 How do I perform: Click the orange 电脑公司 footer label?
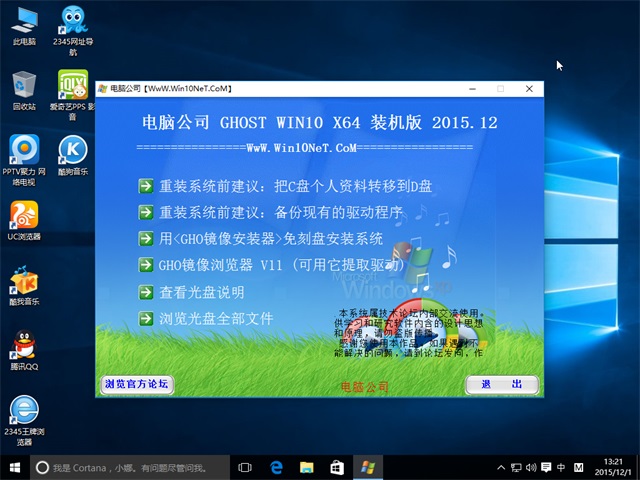coord(365,387)
